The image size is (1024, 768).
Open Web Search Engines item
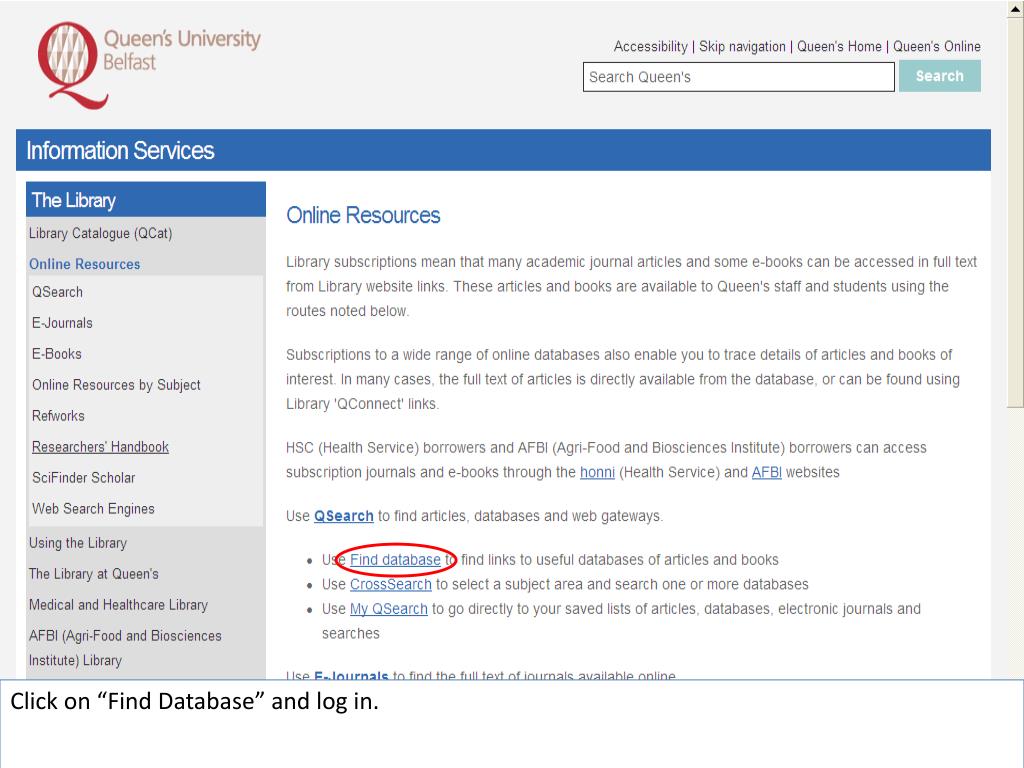tap(93, 509)
